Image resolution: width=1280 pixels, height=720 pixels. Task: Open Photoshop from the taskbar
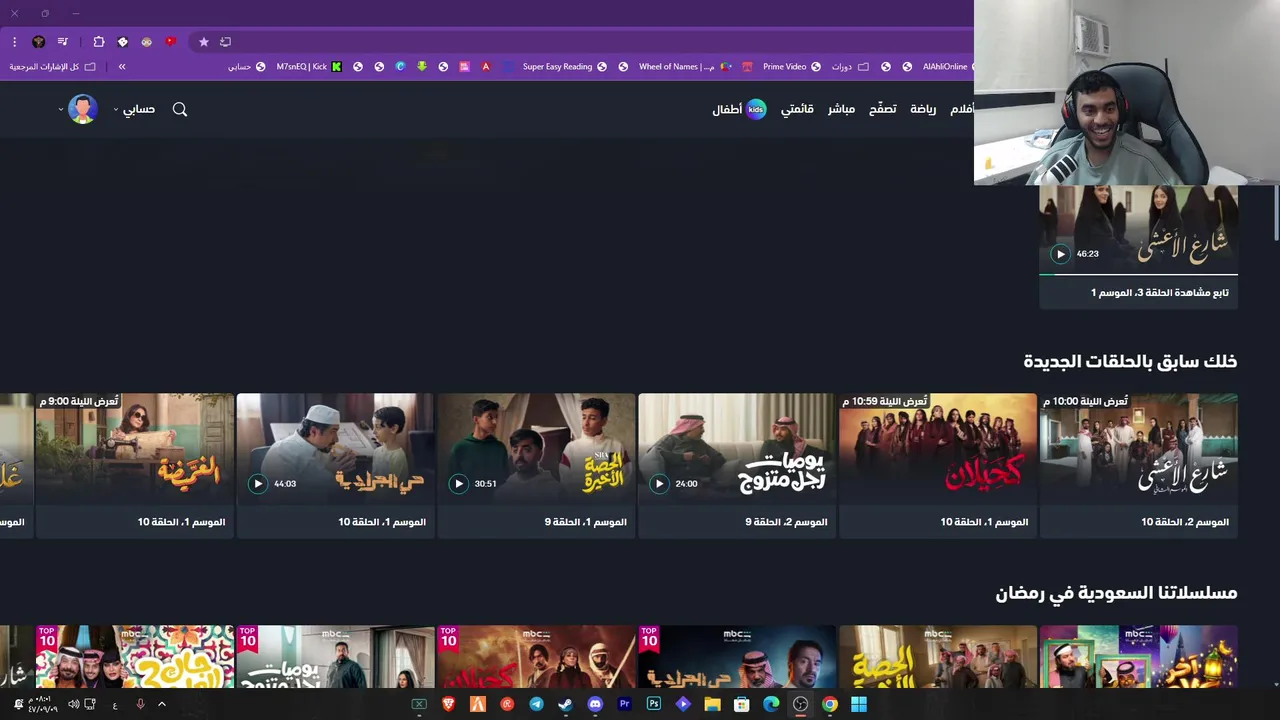pyautogui.click(x=654, y=704)
